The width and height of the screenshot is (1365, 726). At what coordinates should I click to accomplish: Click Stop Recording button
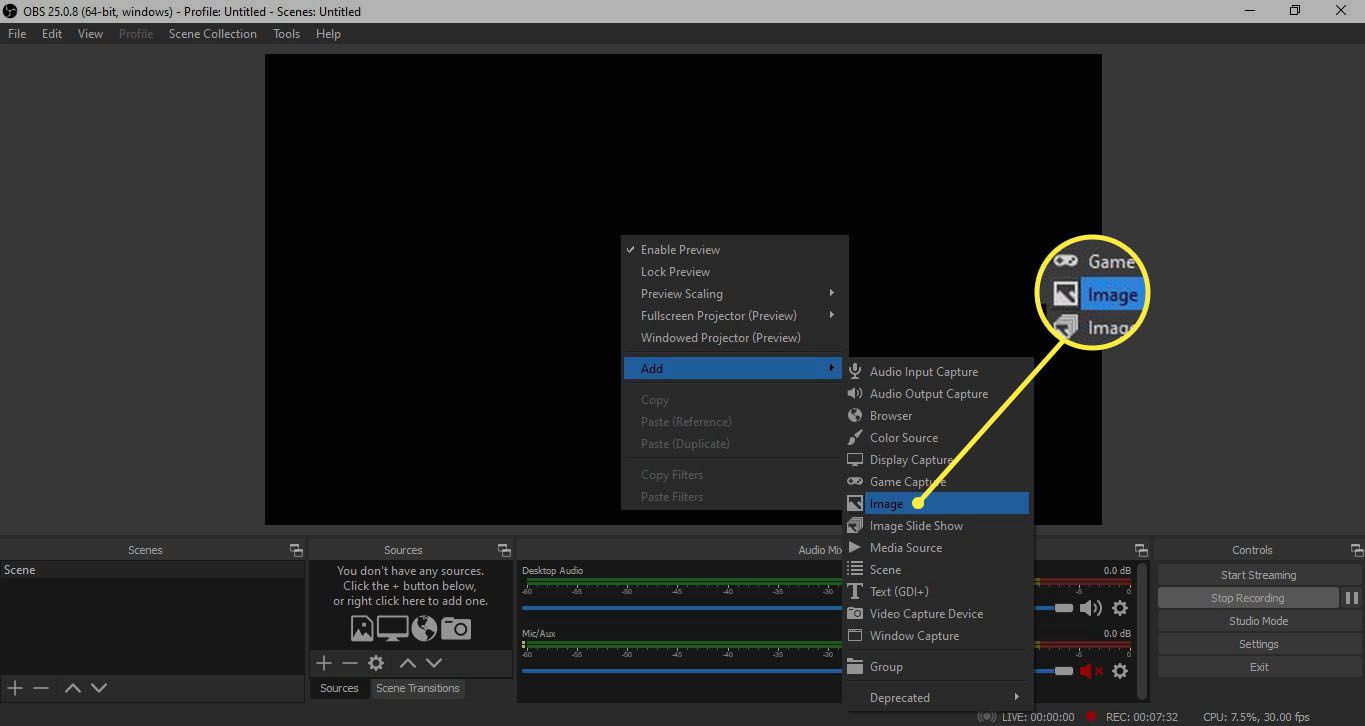click(1248, 598)
